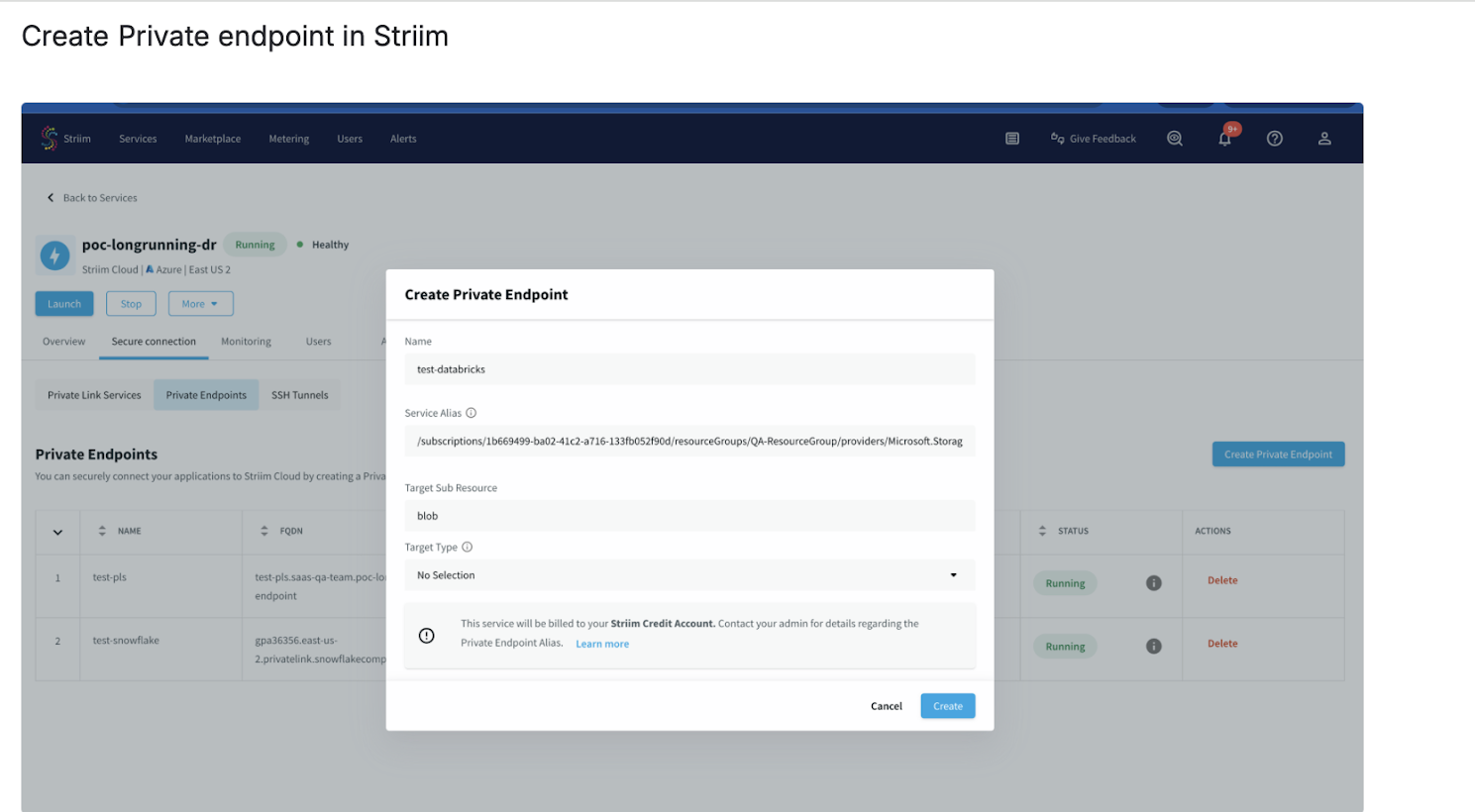Viewport: 1475px width, 812px height.
Task: Switch to the Monitoring tab
Action: coord(246,341)
